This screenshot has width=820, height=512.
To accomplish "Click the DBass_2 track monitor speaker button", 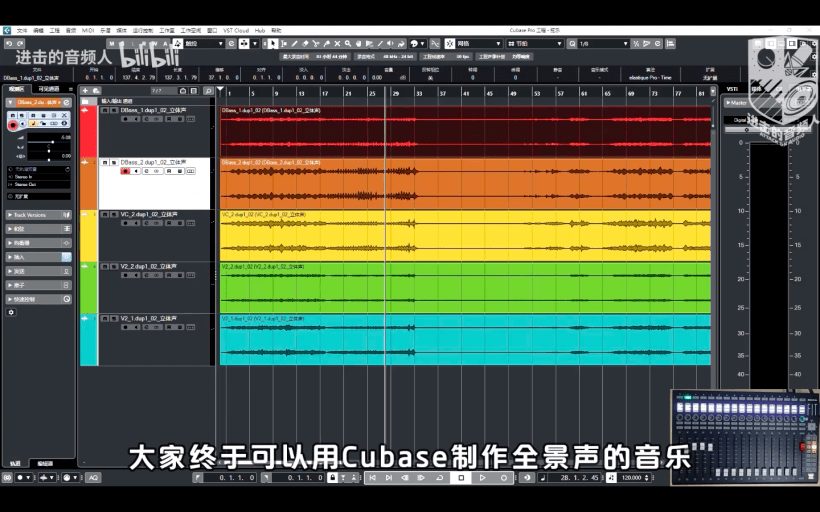I will coord(136,171).
